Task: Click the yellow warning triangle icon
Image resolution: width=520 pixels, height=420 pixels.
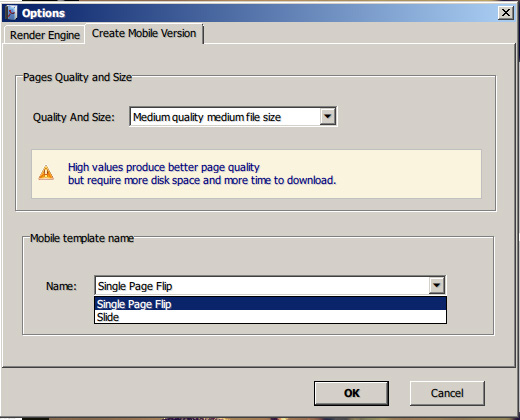Action: click(46, 173)
